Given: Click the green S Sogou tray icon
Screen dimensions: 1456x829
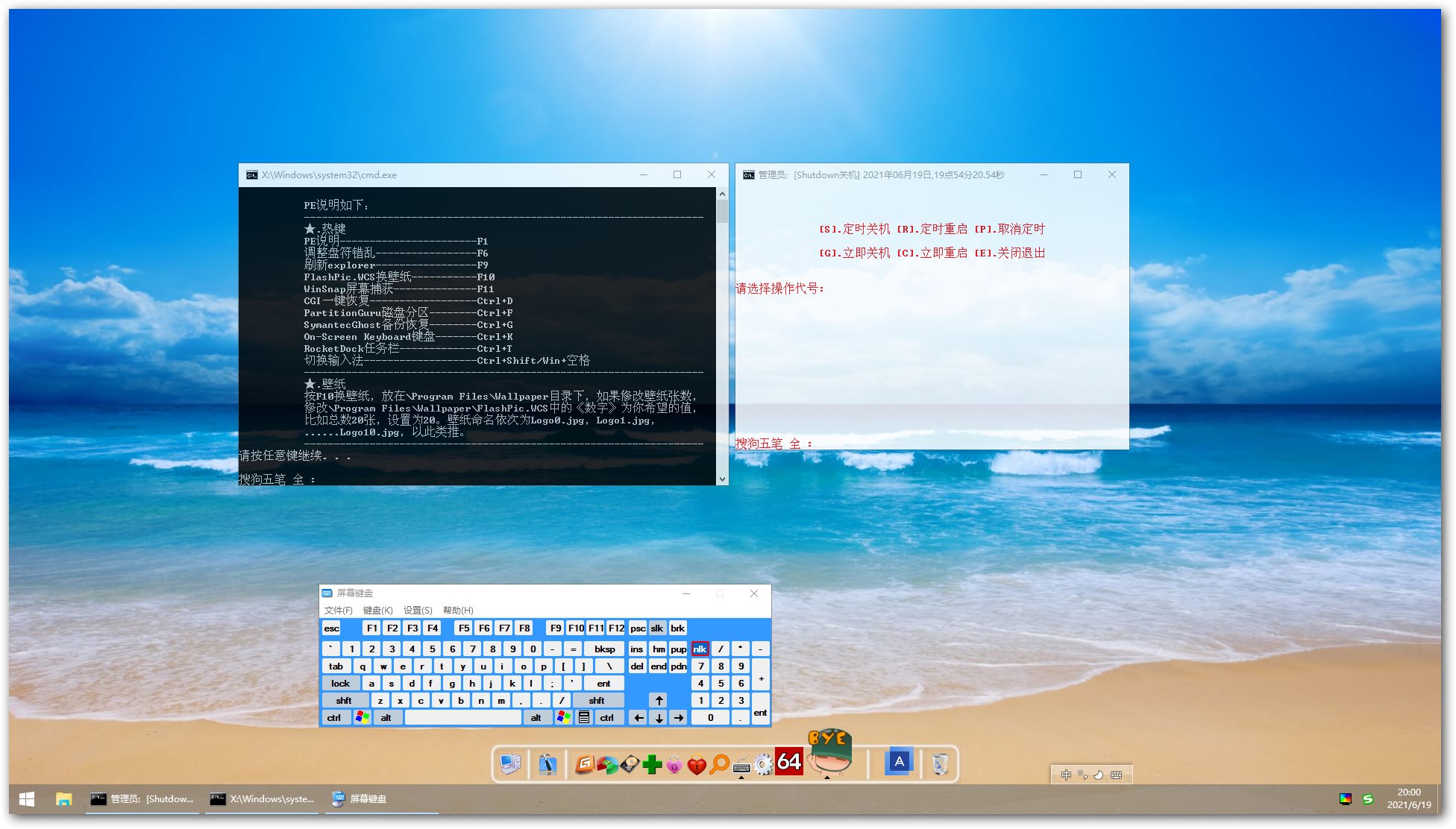Looking at the screenshot, I should pyautogui.click(x=1367, y=799).
